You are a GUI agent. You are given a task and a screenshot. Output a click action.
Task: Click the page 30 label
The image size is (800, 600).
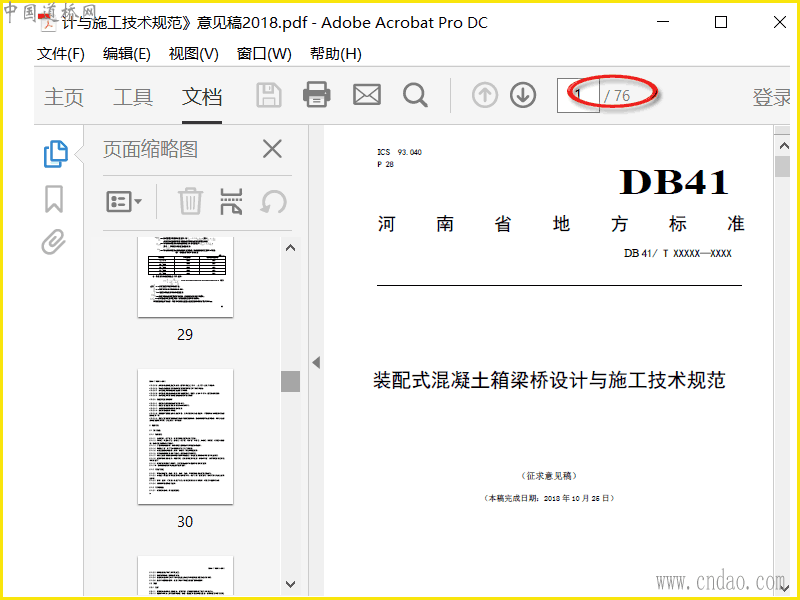(x=185, y=521)
